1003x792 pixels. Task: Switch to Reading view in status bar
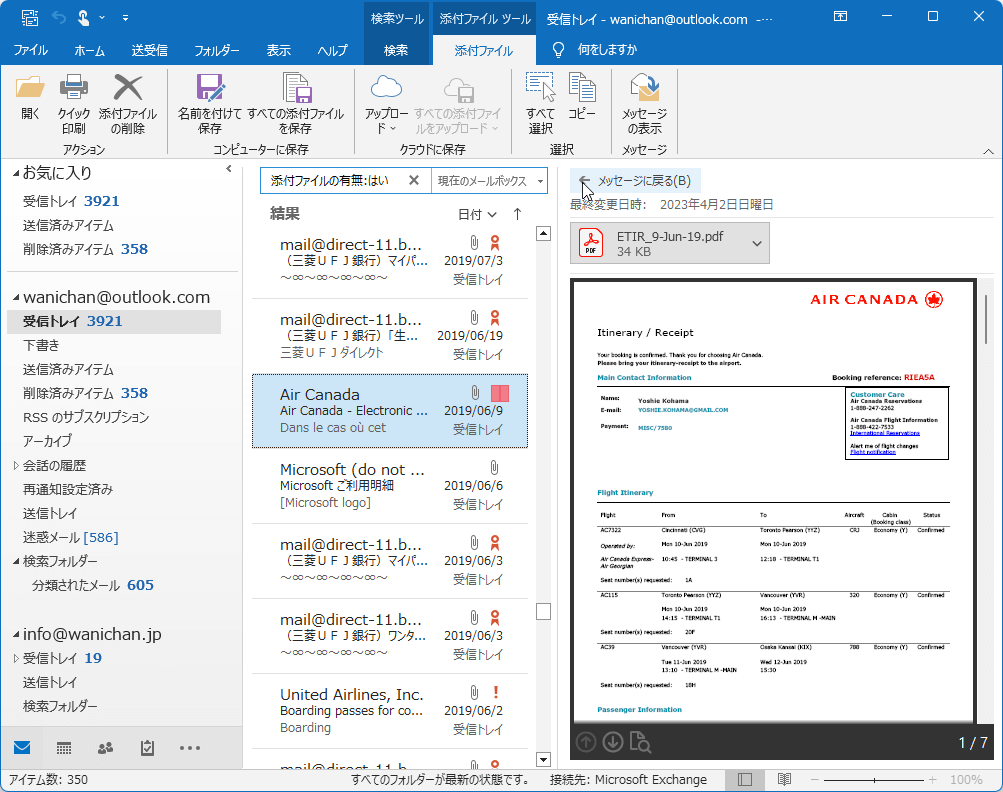(x=784, y=779)
